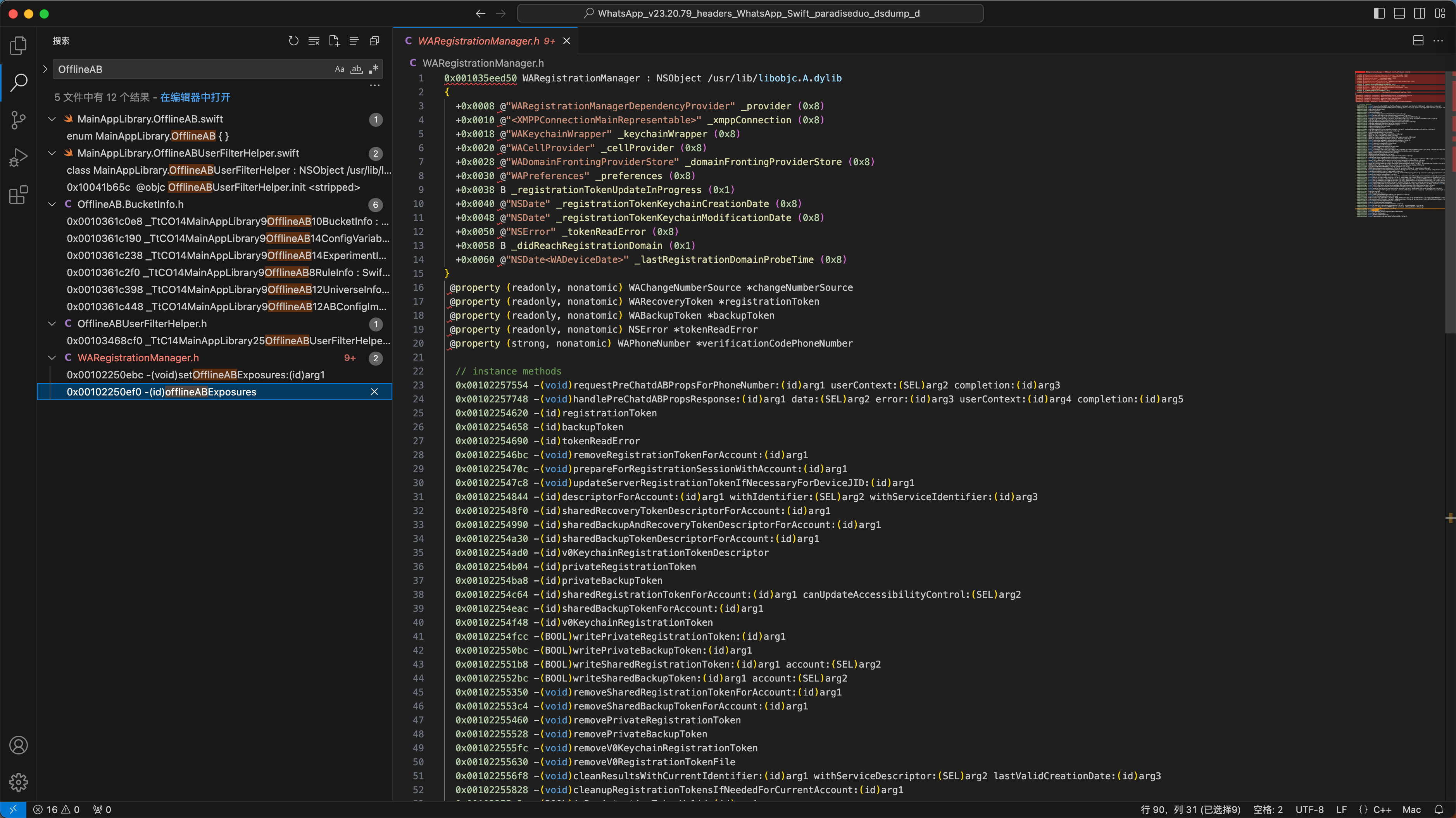Show errors and warnings in Problems panel

tap(57, 809)
